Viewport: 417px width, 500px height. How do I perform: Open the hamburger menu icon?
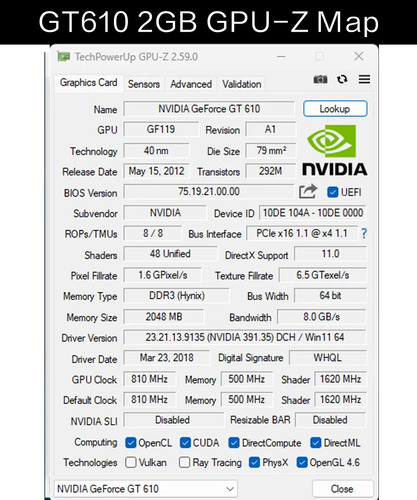click(364, 79)
